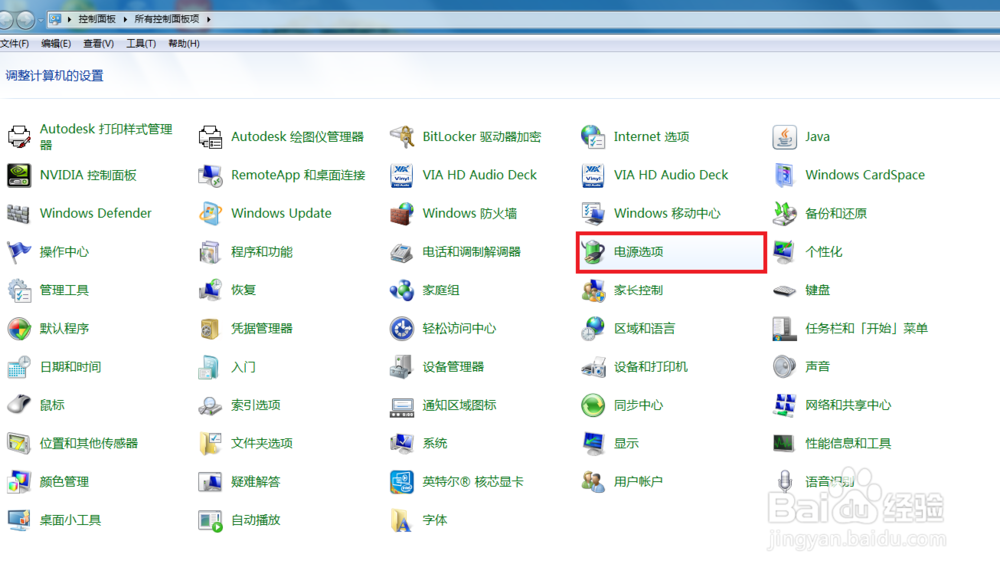Open the 文件夹选项 link
1000x574 pixels.
tap(261, 443)
